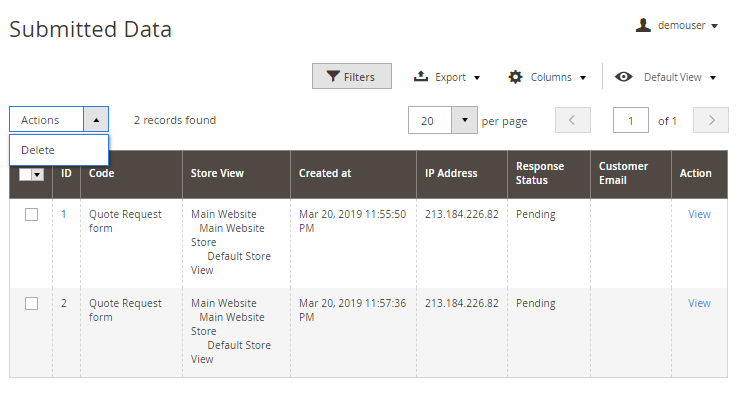Image resolution: width=741 pixels, height=397 pixels.
Task: Open the per page size dropdown
Action: coord(464,120)
